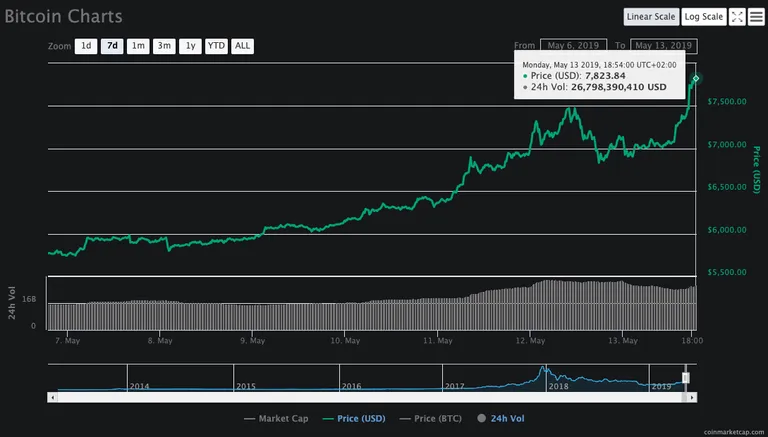Image resolution: width=768 pixels, height=437 pixels.
Task: Switch to Log Scale
Action: coord(704,17)
